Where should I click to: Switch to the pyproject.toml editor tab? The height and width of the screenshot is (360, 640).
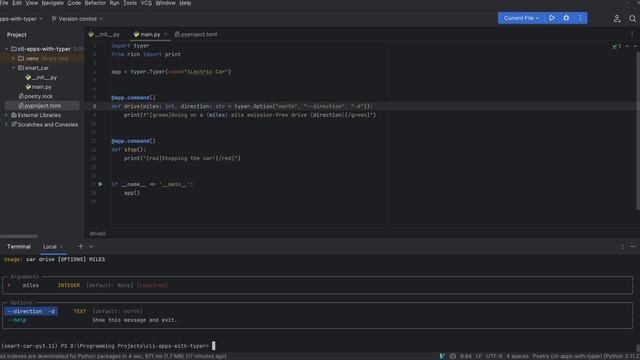click(196, 34)
